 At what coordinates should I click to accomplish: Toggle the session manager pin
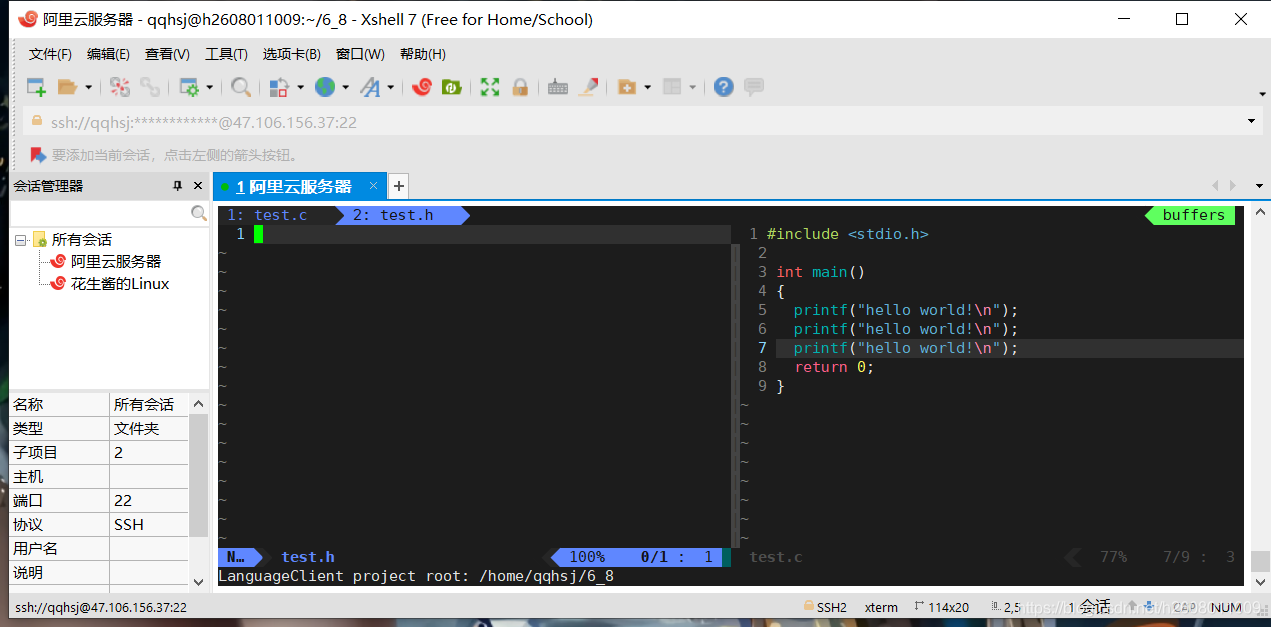(178, 186)
